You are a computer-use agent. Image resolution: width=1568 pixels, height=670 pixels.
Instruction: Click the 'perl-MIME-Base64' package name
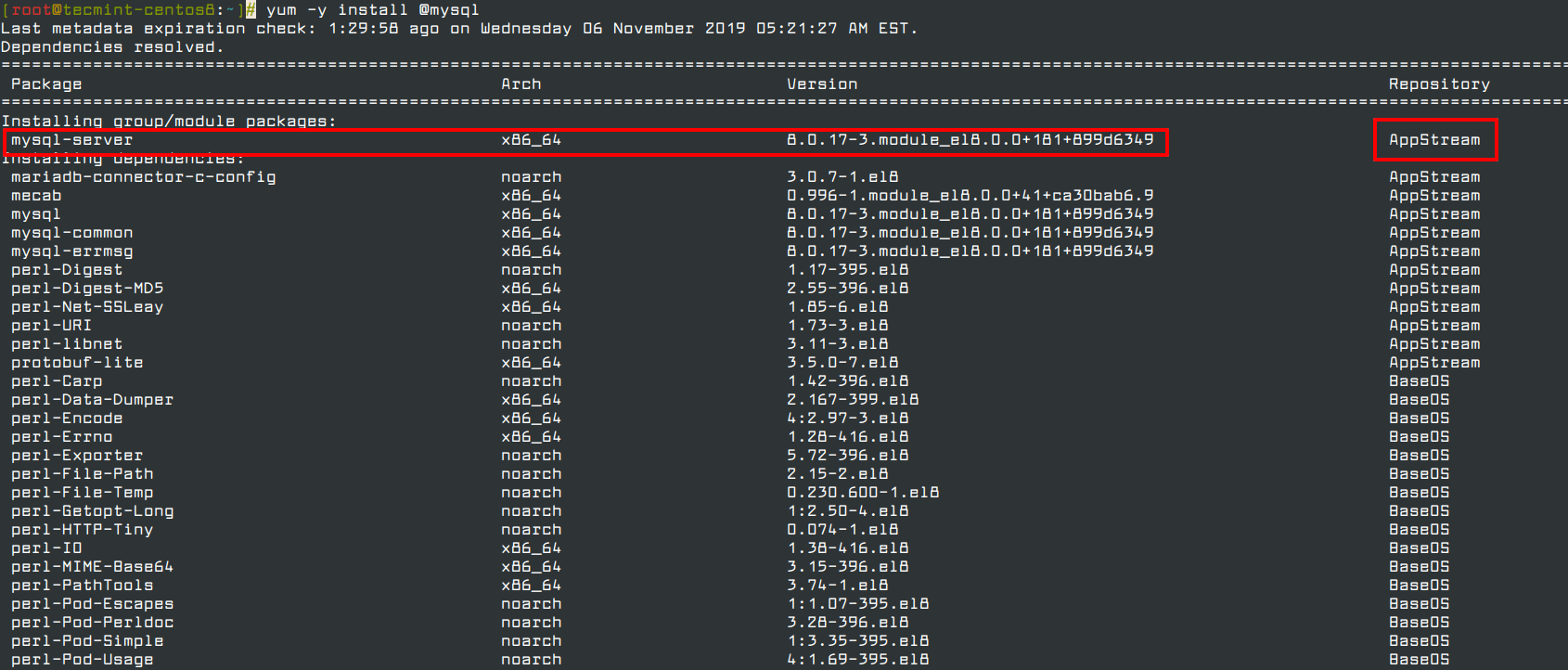(93, 567)
